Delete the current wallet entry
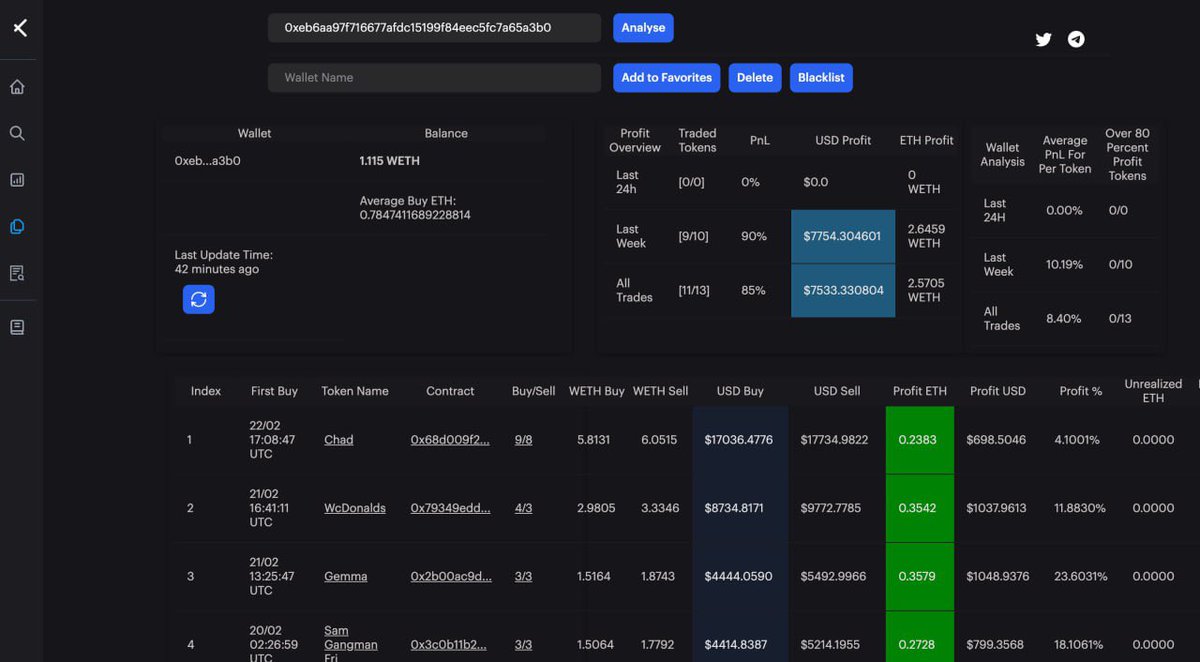The width and height of the screenshot is (1200, 662). tap(755, 77)
